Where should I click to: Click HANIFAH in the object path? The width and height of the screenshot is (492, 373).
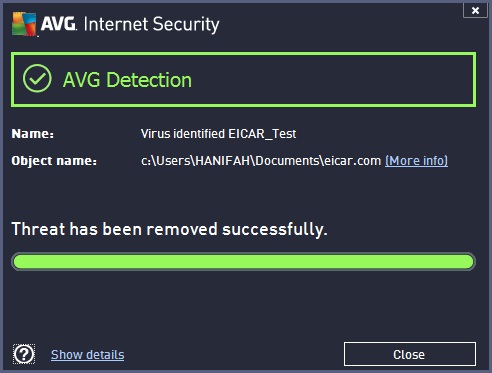[x=223, y=161]
